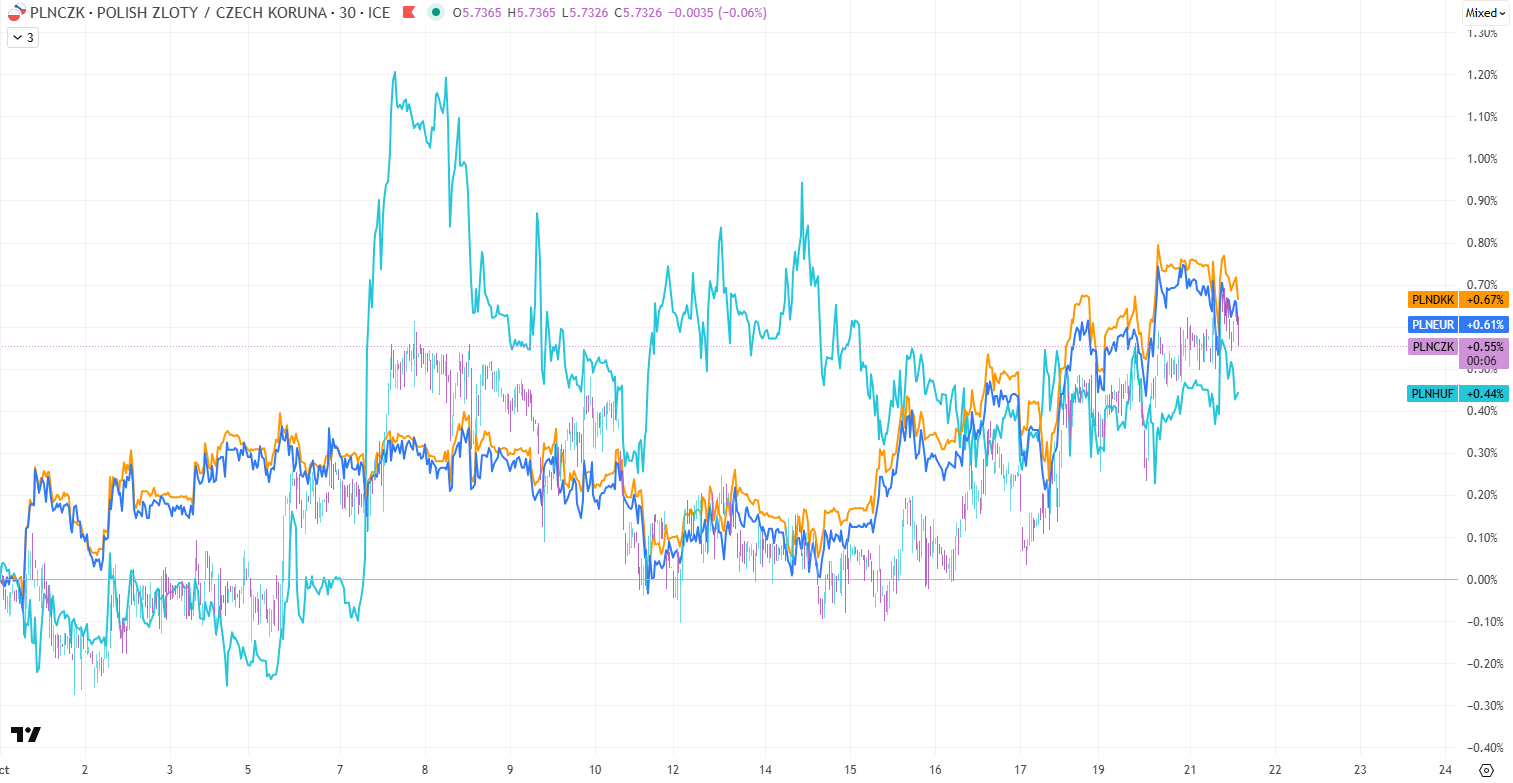This screenshot has width=1513, height=783.
Task: Click the green market status indicator
Action: 435,13
